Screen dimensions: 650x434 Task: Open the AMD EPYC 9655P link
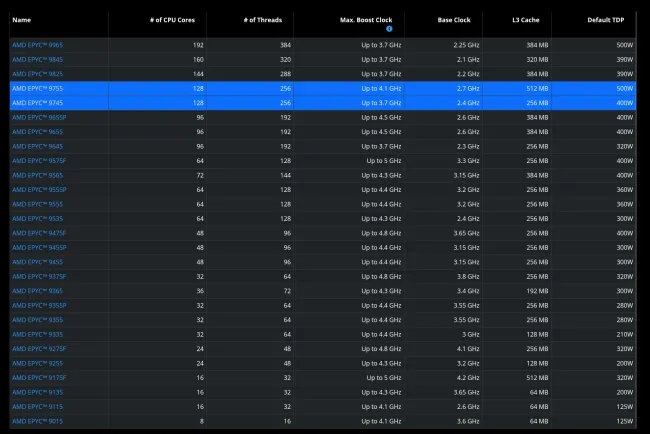(x=39, y=117)
